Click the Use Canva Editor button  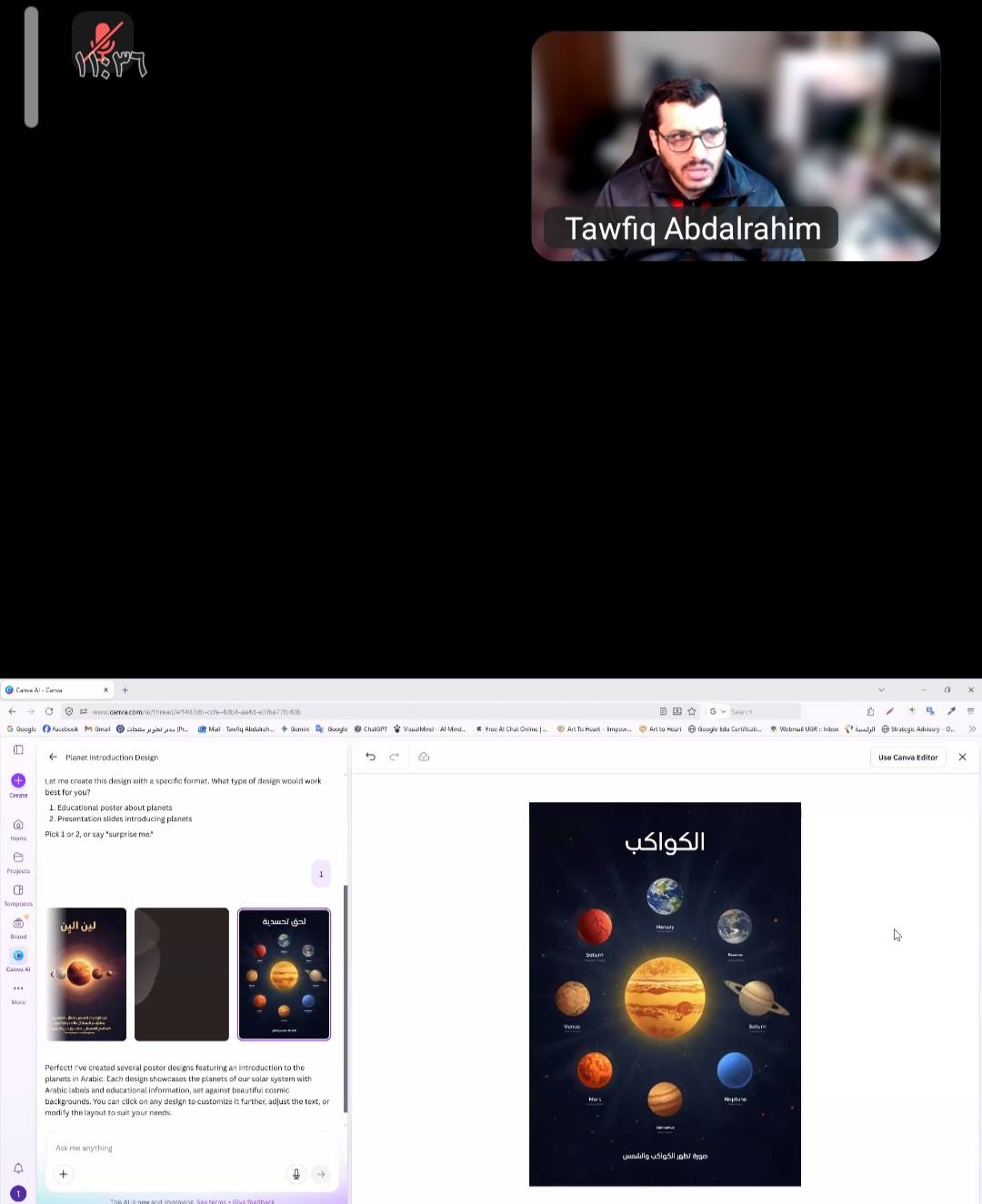pyautogui.click(x=907, y=757)
